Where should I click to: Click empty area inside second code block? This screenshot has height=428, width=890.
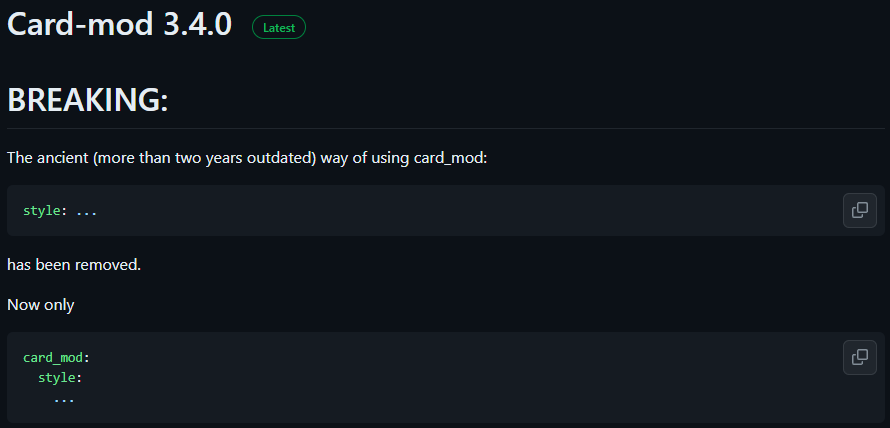tap(454, 377)
